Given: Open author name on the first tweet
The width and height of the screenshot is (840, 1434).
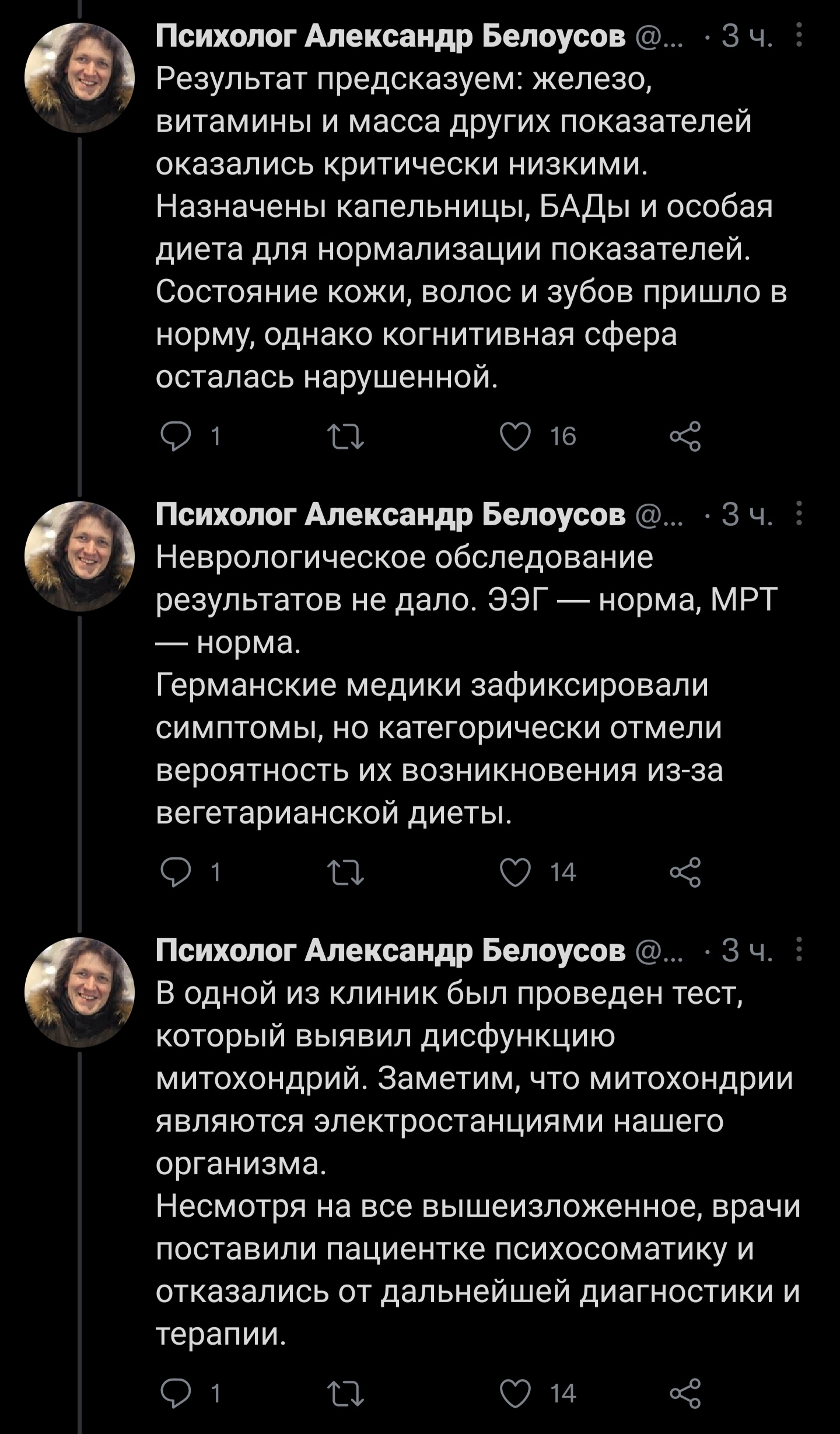Looking at the screenshot, I should pos(390,37).
